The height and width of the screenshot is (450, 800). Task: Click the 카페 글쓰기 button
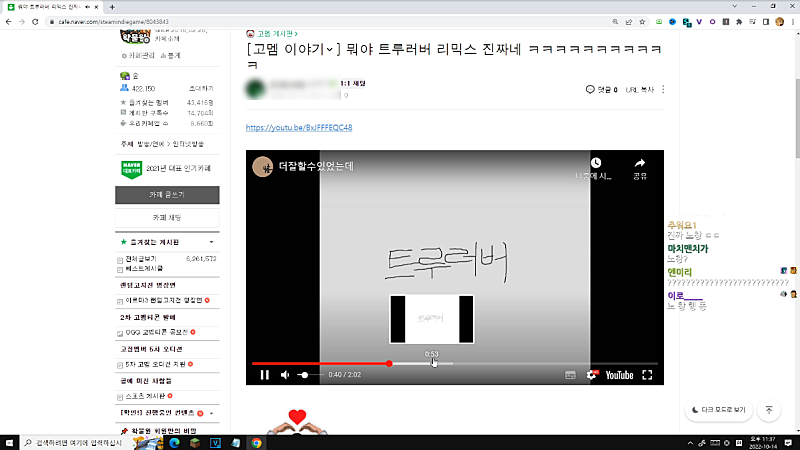(167, 195)
